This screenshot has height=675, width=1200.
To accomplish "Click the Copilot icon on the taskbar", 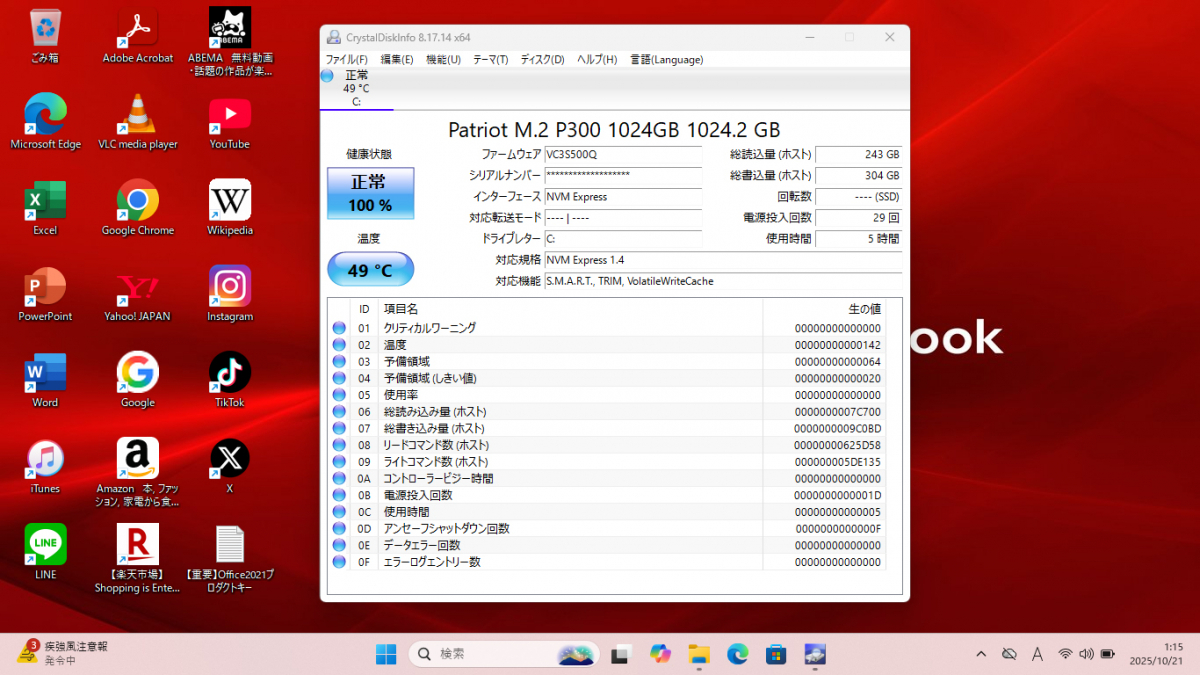I will coord(660,654).
